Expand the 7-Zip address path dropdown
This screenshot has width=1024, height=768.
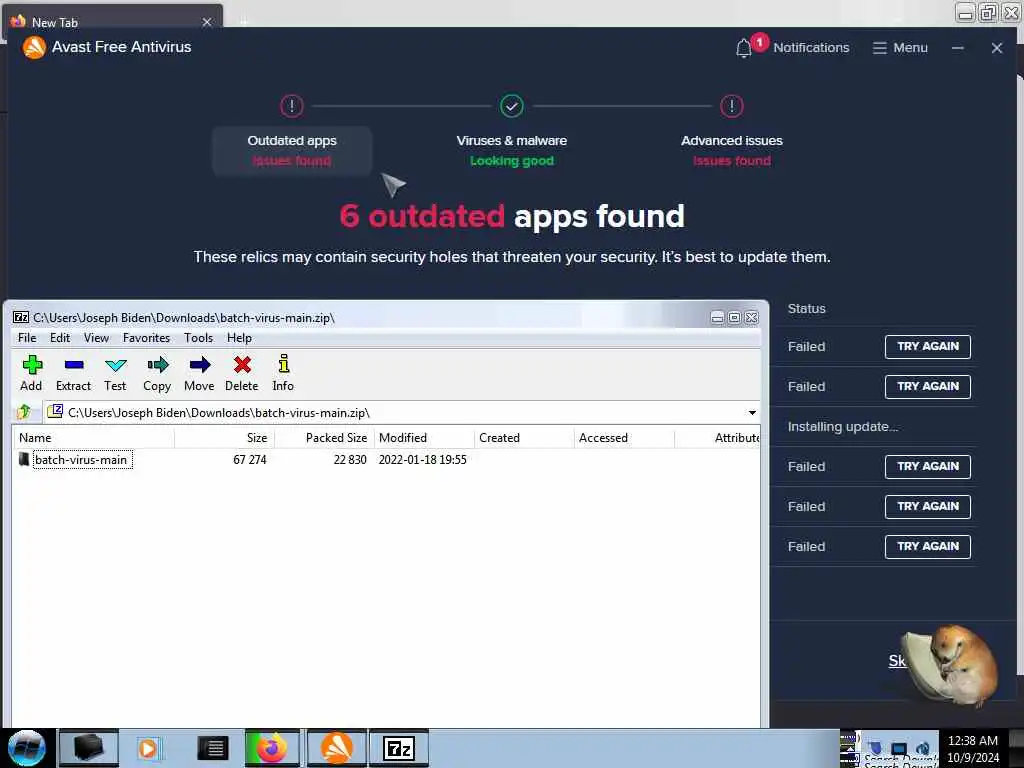(x=752, y=413)
